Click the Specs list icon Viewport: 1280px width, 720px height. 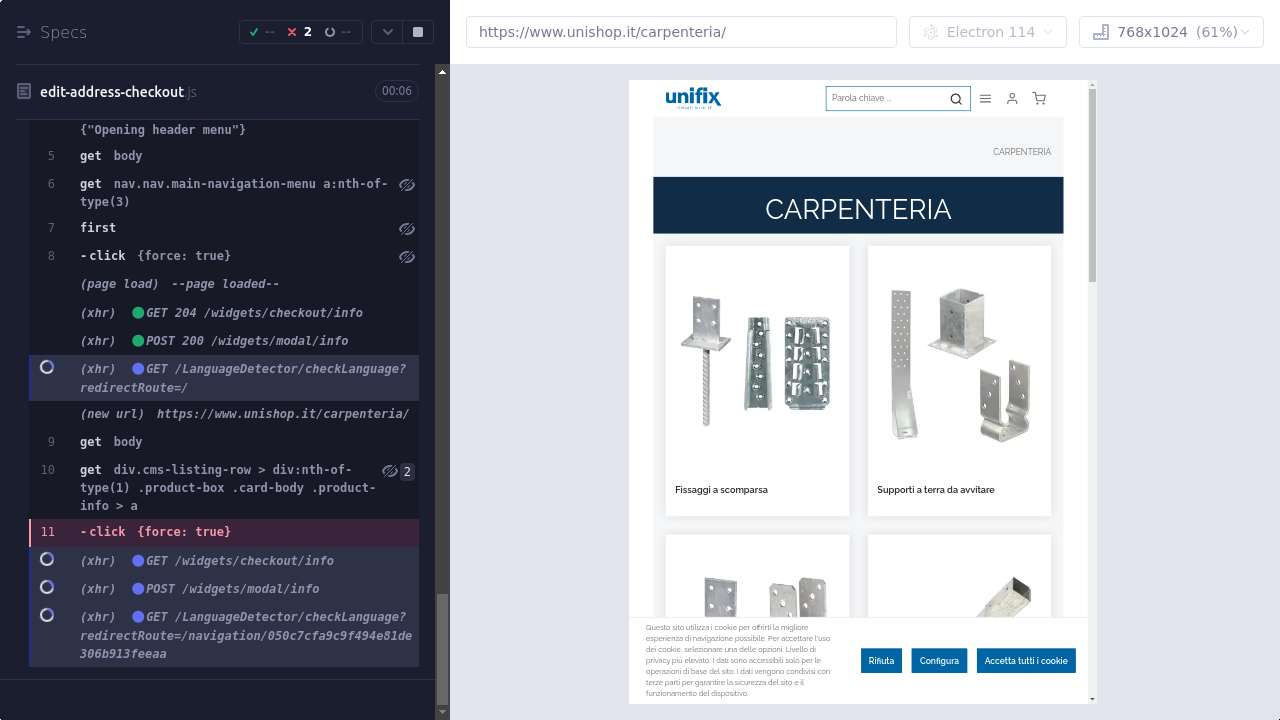point(24,32)
